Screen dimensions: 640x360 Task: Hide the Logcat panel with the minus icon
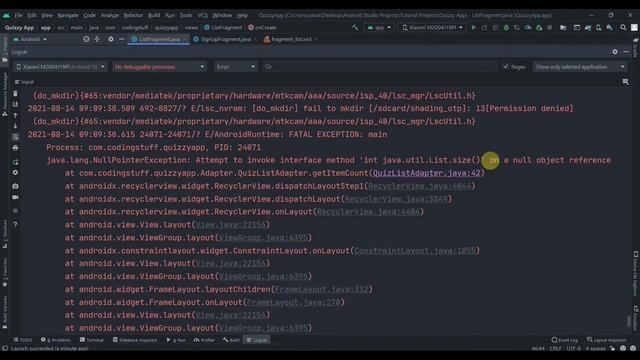[626, 52]
